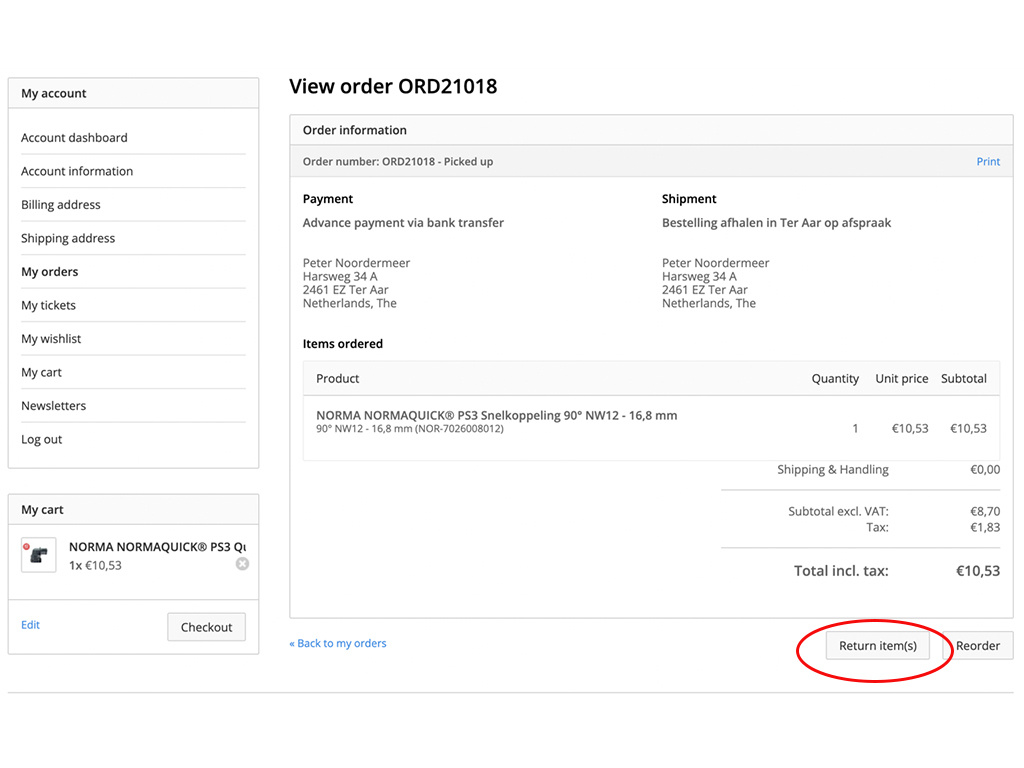Open the Newsletters settings link
Image resolution: width=1024 pixels, height=768 pixels.
point(54,406)
